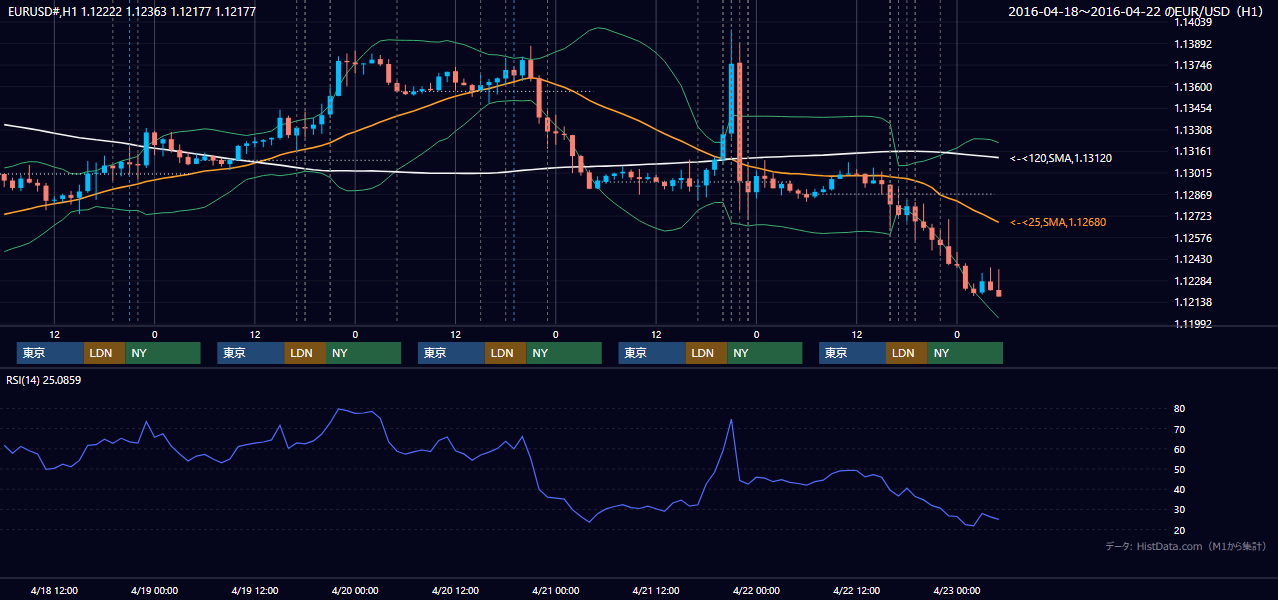Click the RSI scale value 50

1179,469
